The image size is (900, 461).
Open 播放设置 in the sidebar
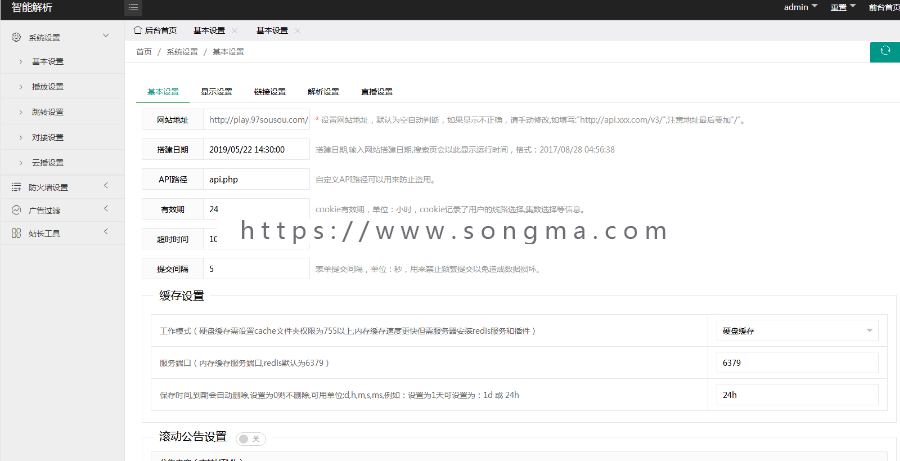tap(48, 87)
